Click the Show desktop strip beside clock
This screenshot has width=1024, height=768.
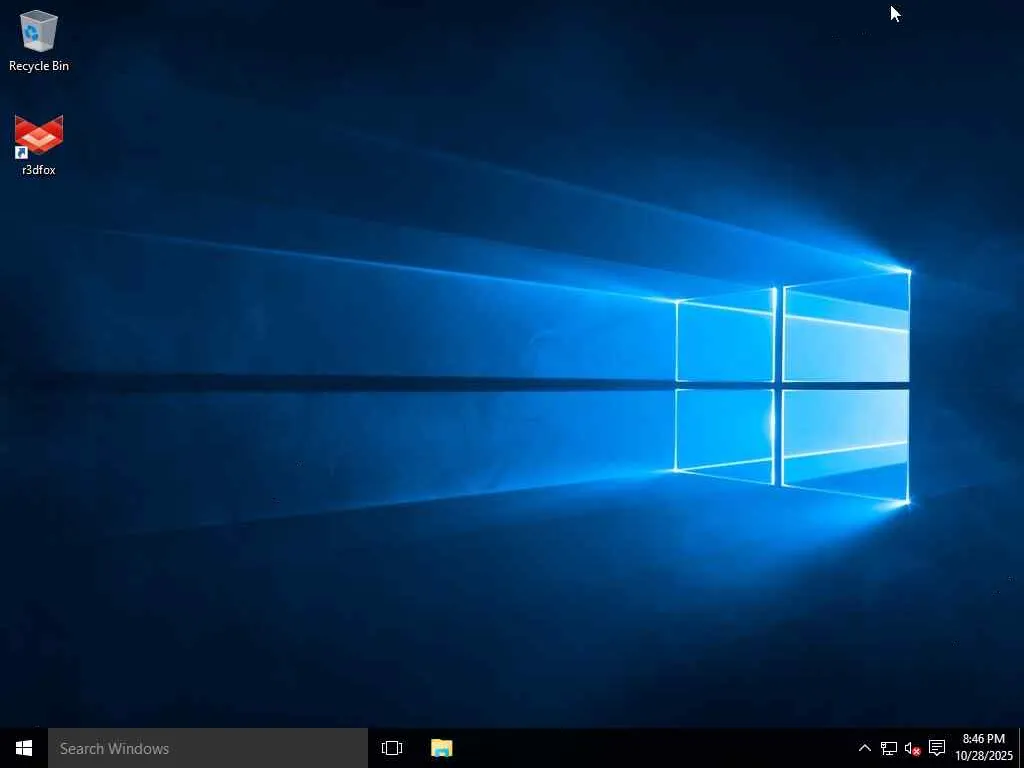1021,748
